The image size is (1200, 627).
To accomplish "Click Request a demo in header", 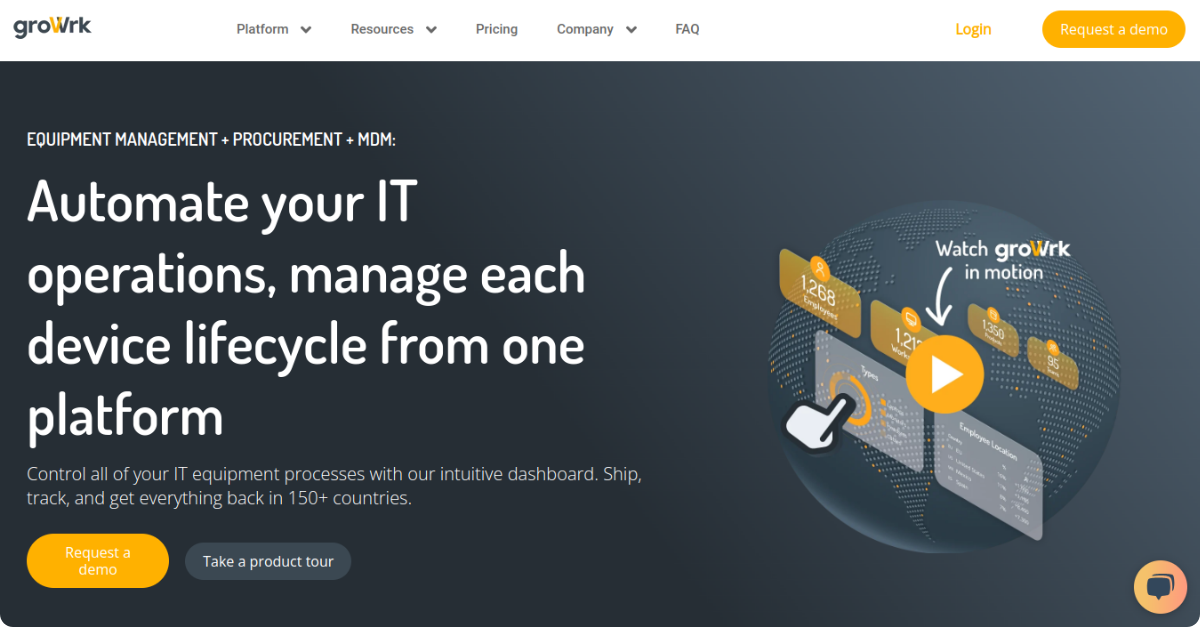I will [x=1113, y=29].
